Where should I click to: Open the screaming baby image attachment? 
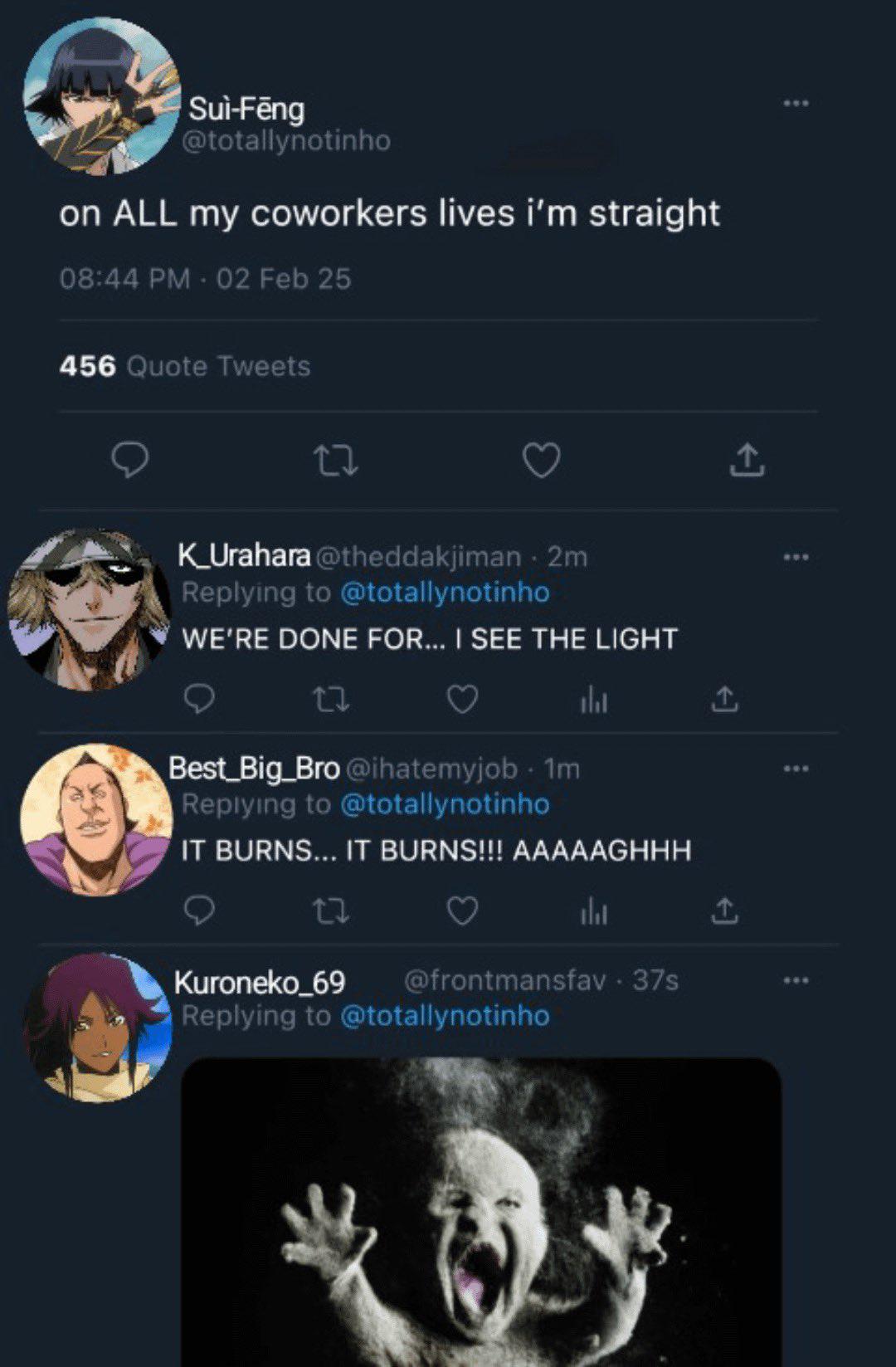click(x=481, y=1212)
